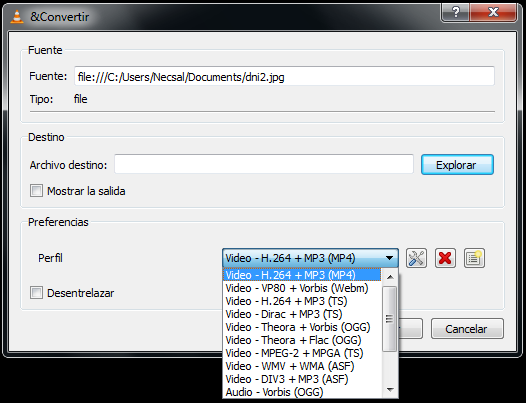This screenshot has width=526, height=403.
Task: Pick Video - WMV + WMA (ASF)
Action: pos(302,366)
